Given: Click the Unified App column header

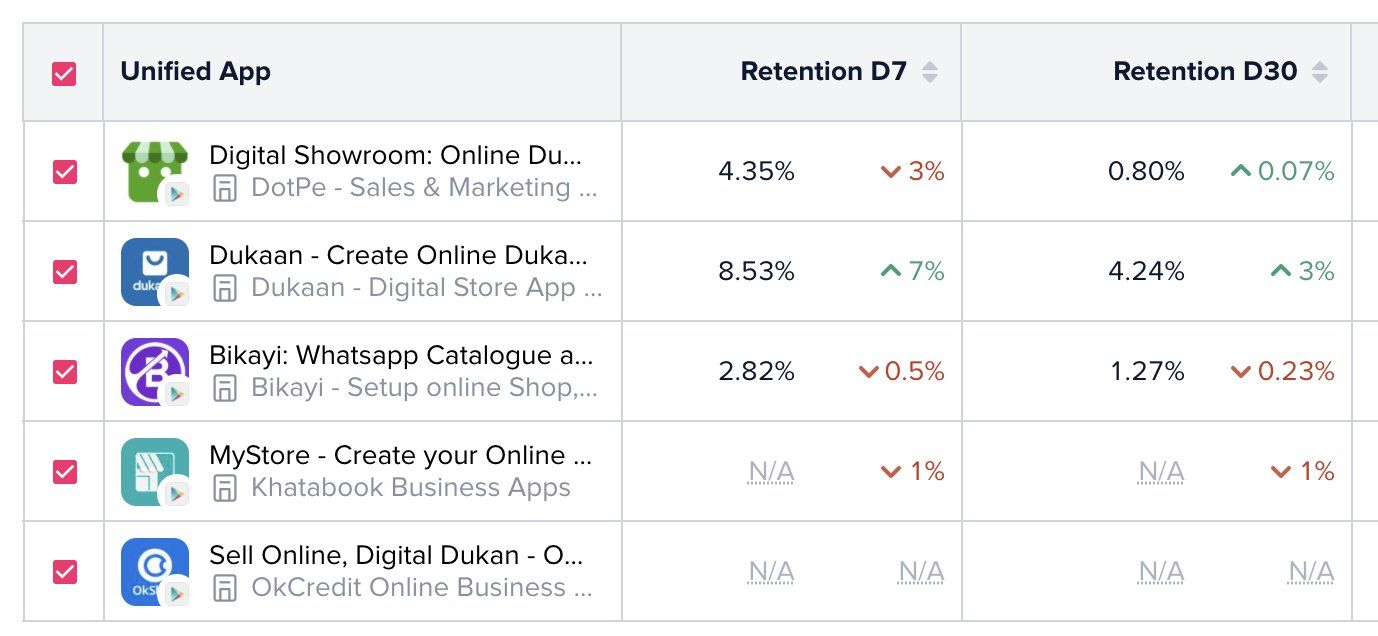Looking at the screenshot, I should (x=196, y=71).
